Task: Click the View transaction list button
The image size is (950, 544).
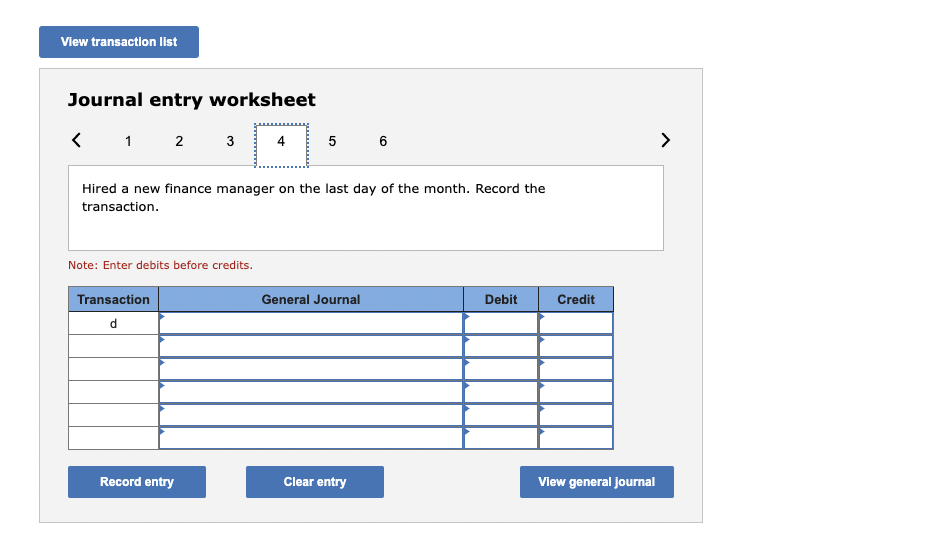Action: click(x=119, y=42)
